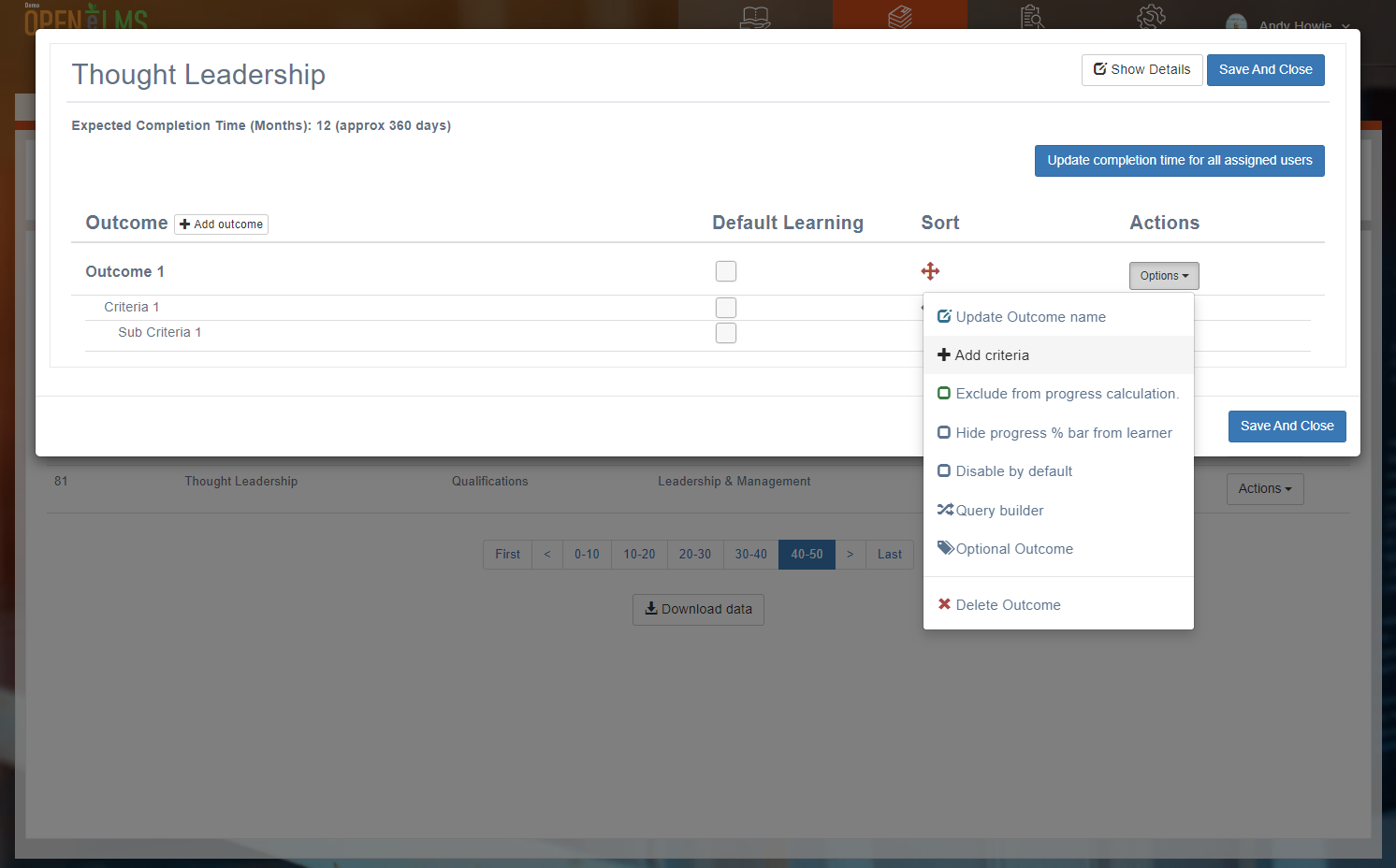Select Exclude from progress calculation option
The image size is (1396, 868).
point(1058,394)
